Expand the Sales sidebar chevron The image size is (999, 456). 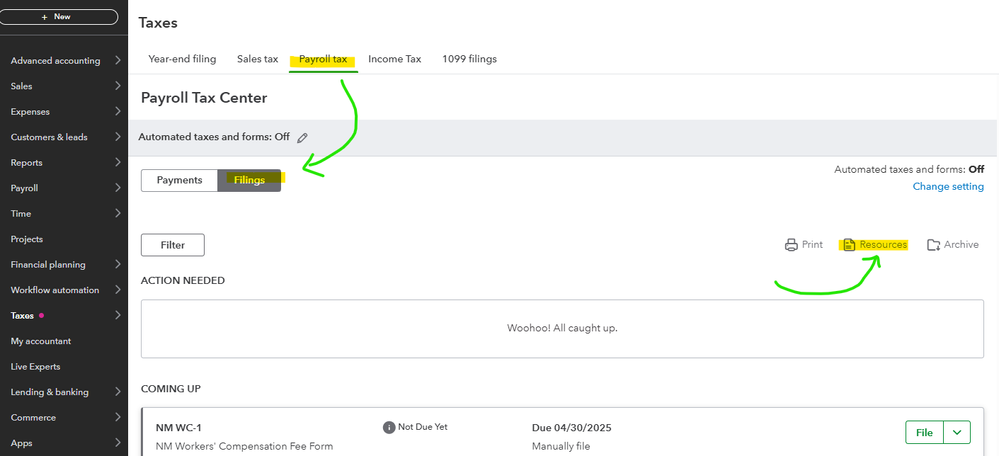pyautogui.click(x=118, y=86)
